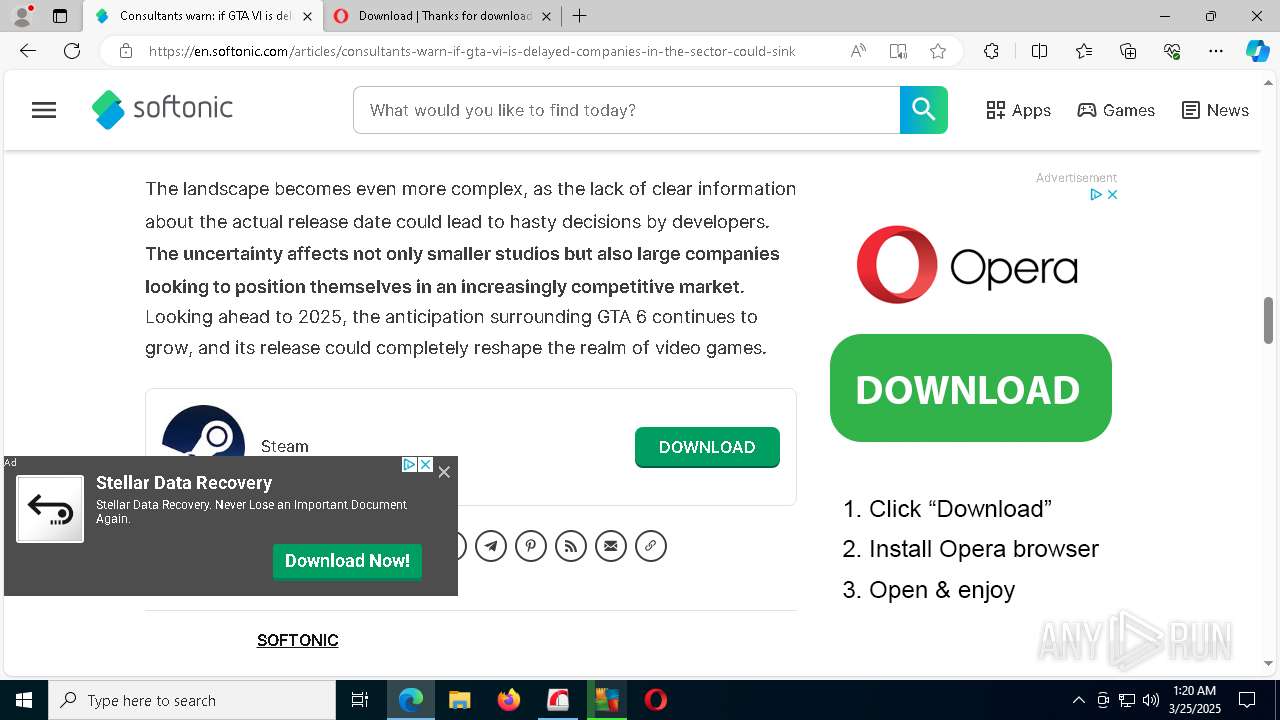The width and height of the screenshot is (1280, 720).
Task: Click the green Opera DOWNLOAD button
Action: [x=971, y=388]
